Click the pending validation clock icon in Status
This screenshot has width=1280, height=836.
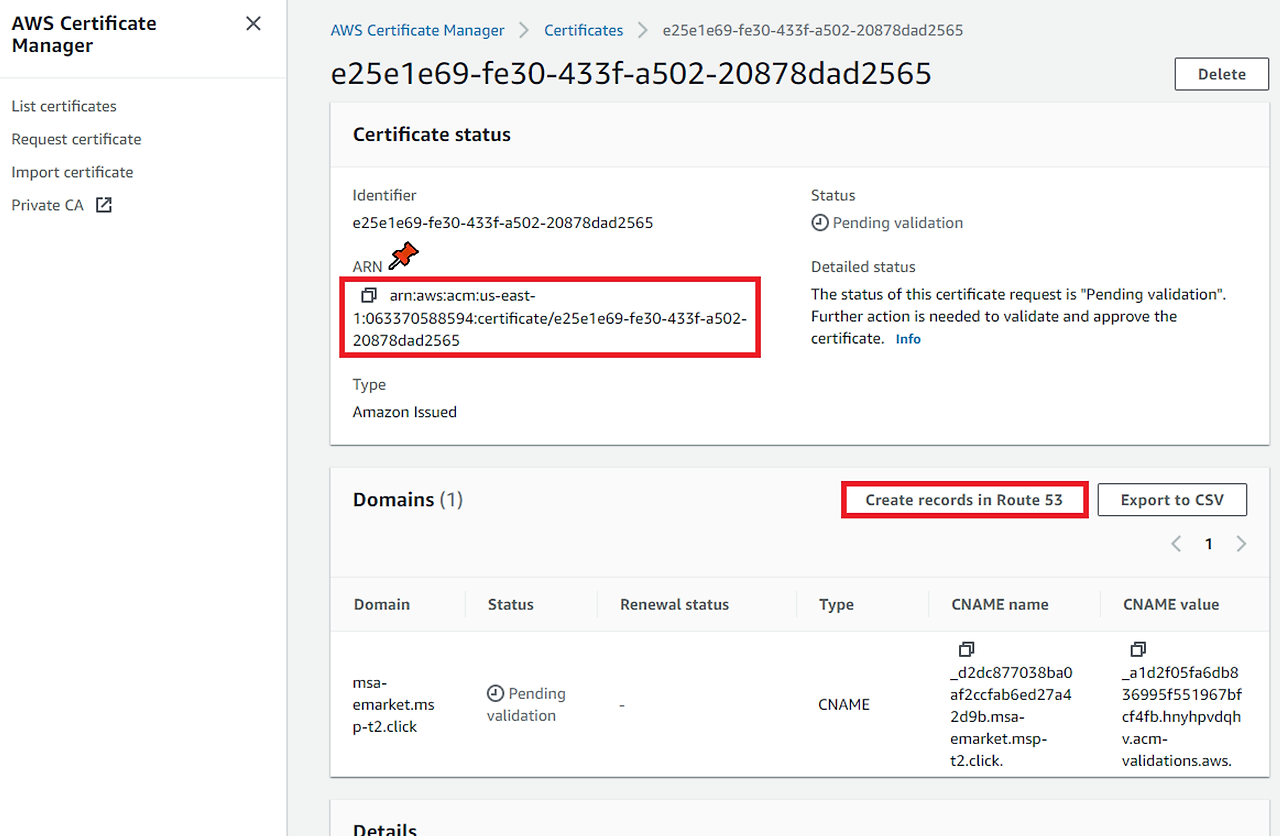click(x=820, y=223)
